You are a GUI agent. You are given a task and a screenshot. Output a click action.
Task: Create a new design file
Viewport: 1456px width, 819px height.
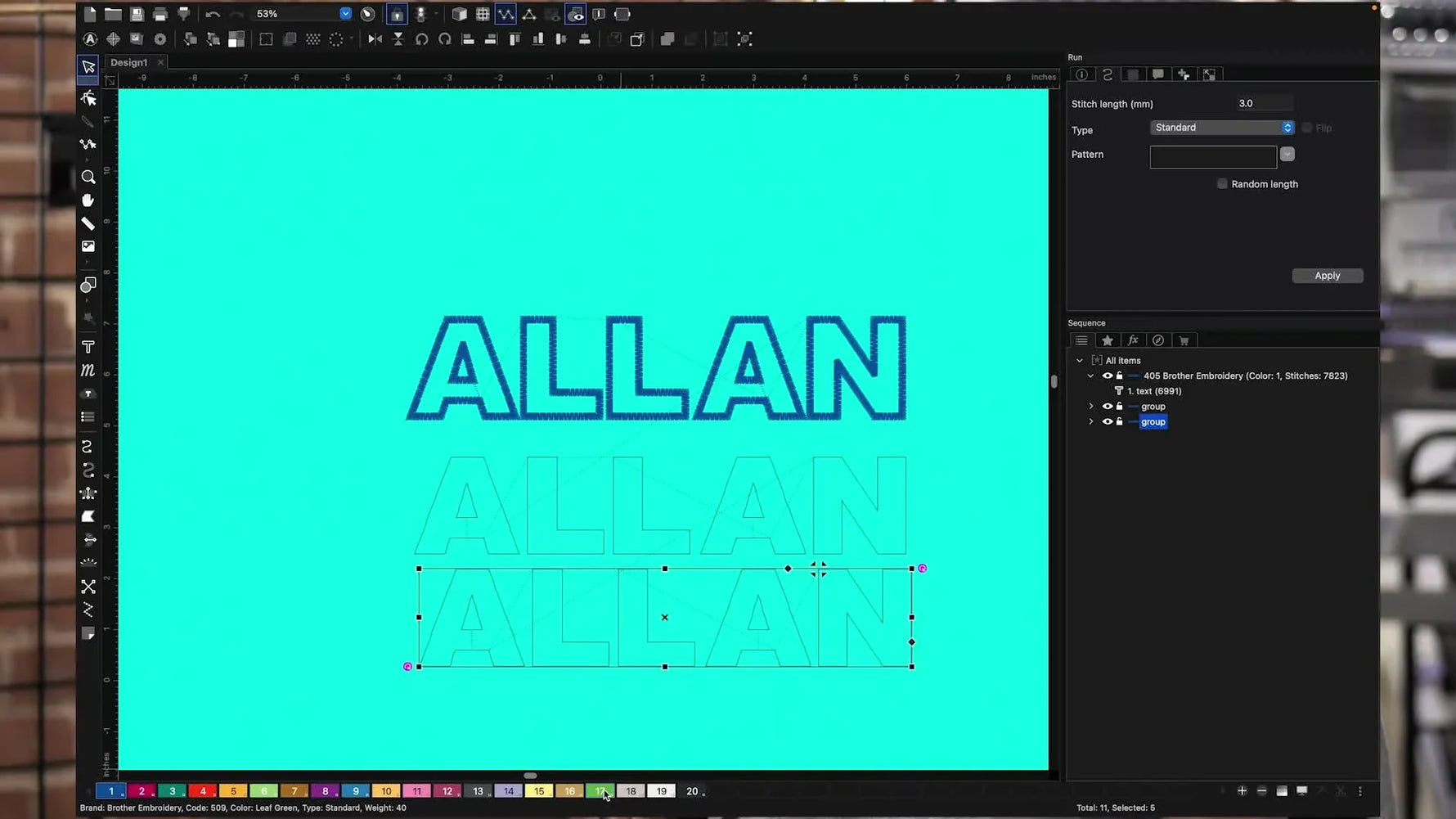pos(89,14)
